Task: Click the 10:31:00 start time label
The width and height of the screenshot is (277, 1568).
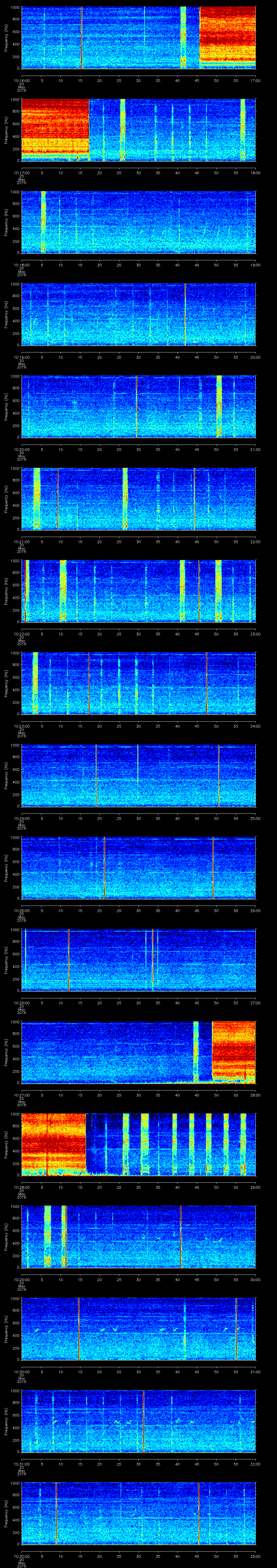Action: (x=21, y=1463)
